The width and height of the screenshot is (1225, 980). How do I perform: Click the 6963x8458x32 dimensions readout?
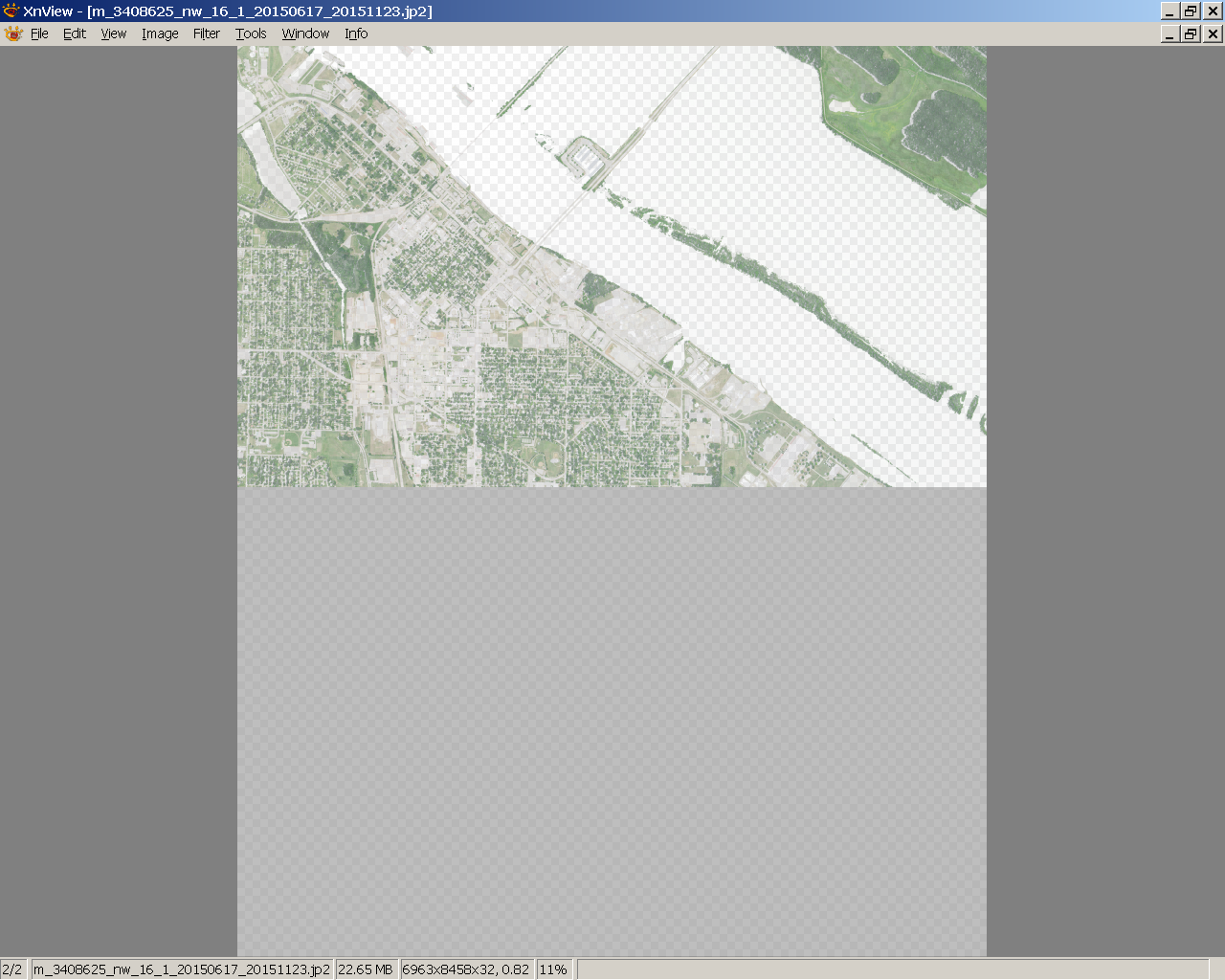[x=466, y=969]
